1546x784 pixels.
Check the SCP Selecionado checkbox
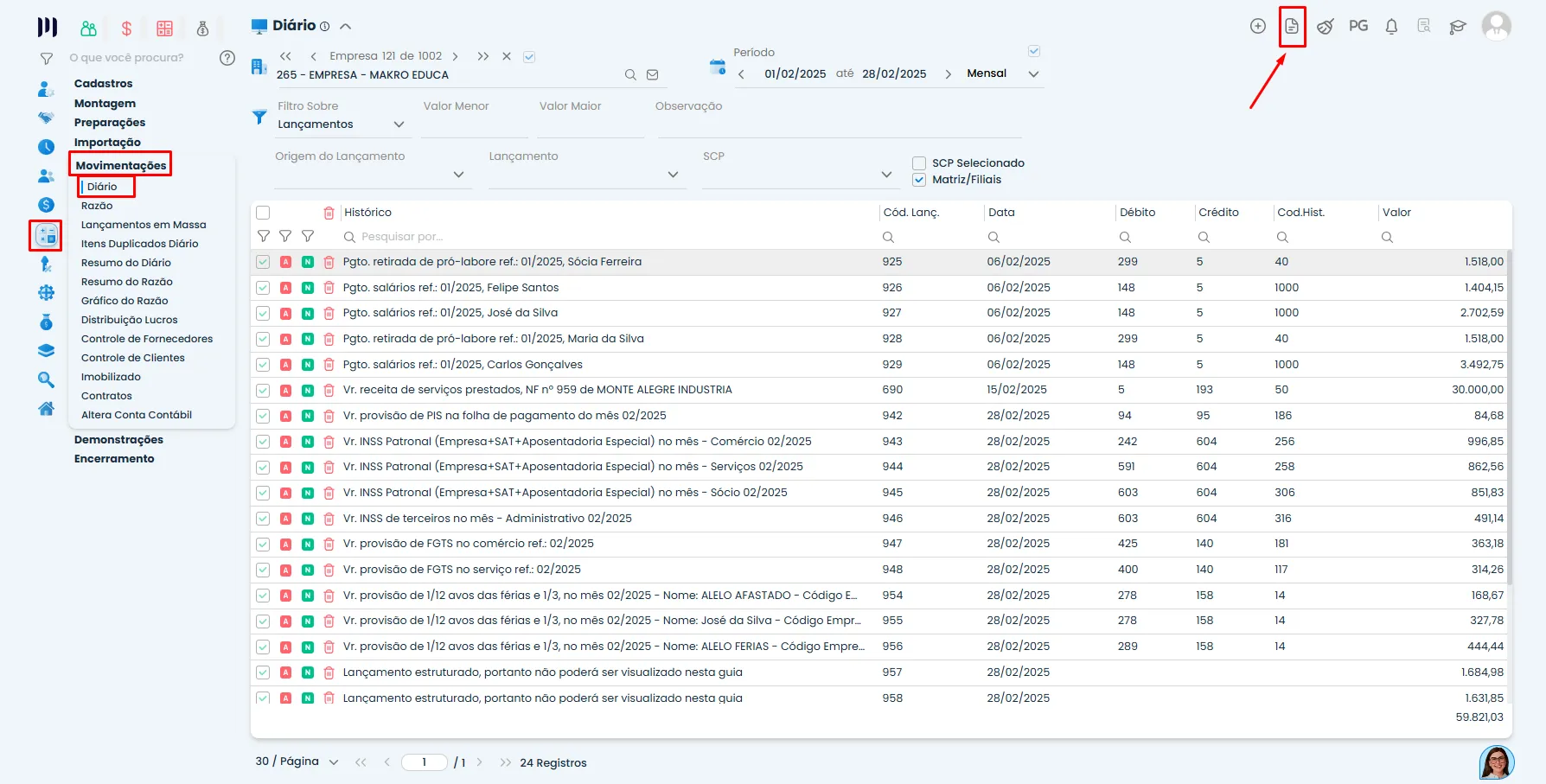coord(919,163)
